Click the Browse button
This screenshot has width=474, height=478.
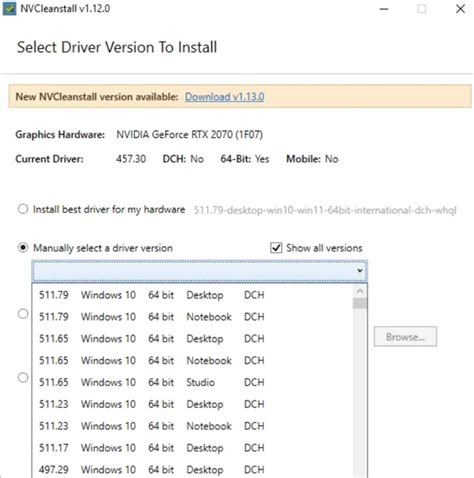pos(405,337)
